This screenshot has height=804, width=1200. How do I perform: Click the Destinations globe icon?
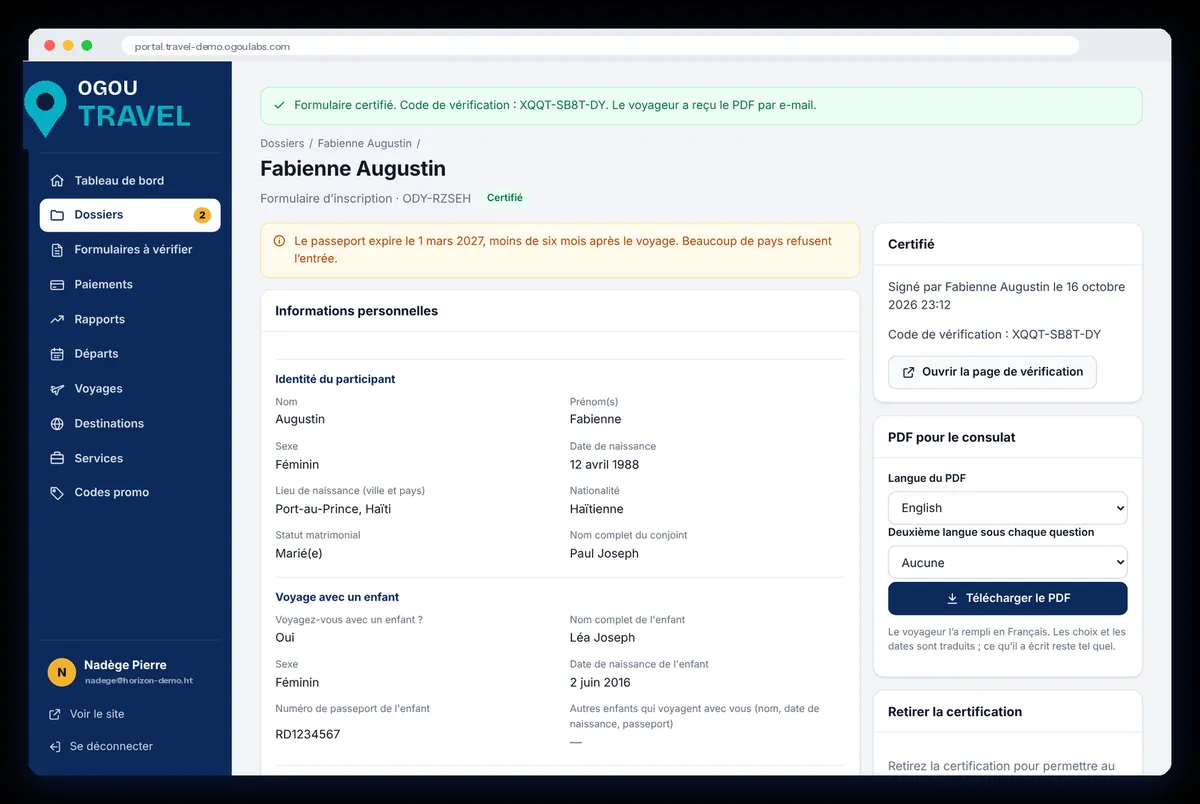point(57,424)
